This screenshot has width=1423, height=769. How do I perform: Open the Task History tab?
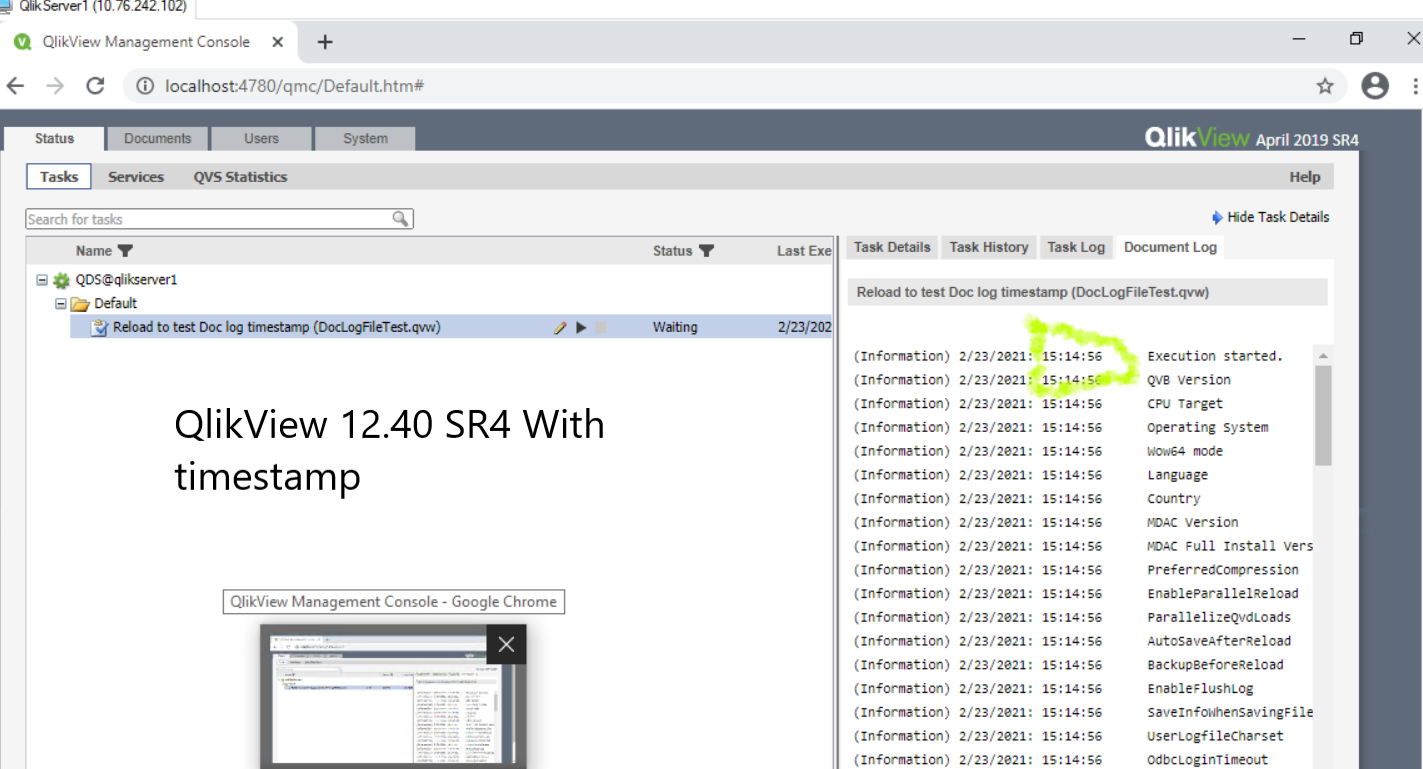tap(988, 247)
